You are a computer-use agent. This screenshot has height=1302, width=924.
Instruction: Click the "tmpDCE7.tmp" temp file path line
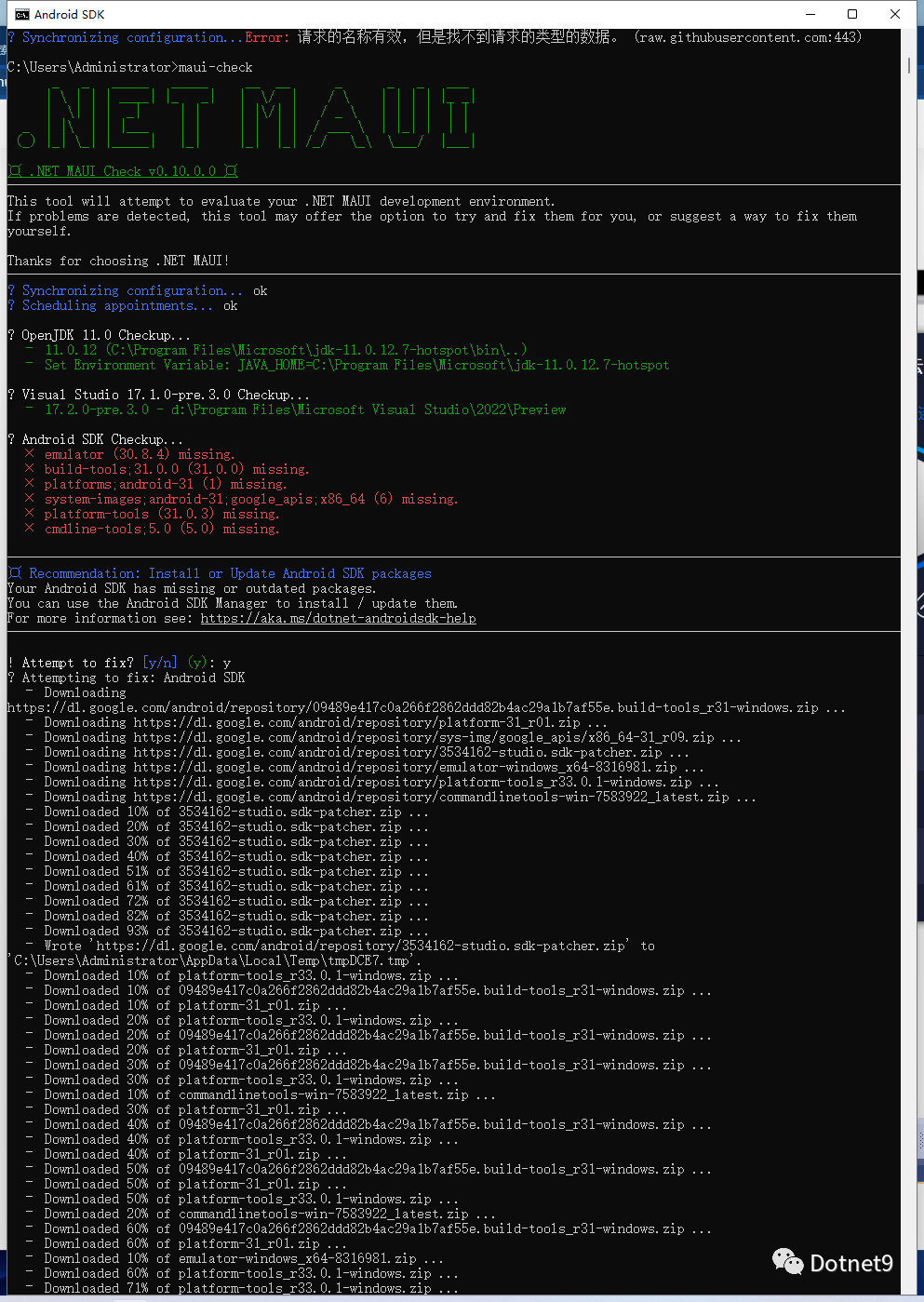(x=215, y=960)
